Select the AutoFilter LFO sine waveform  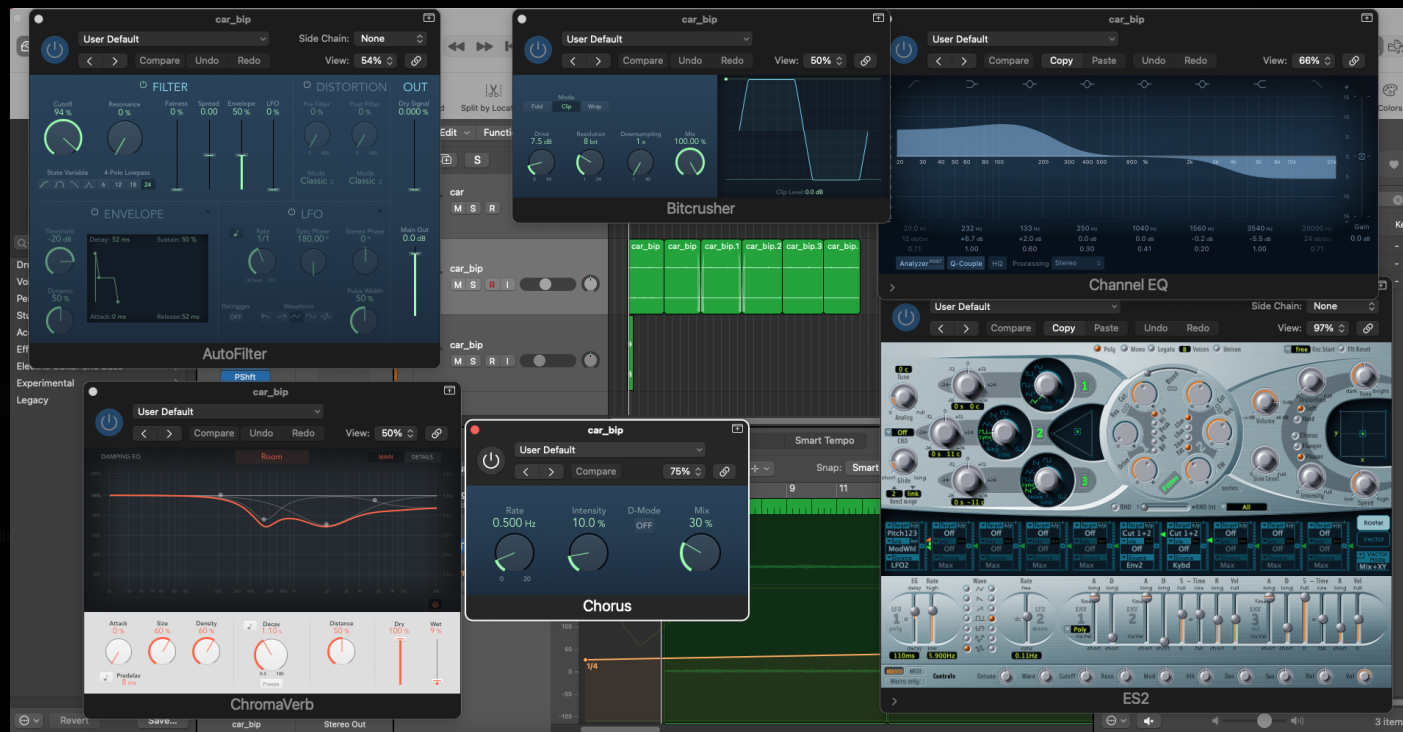(297, 316)
